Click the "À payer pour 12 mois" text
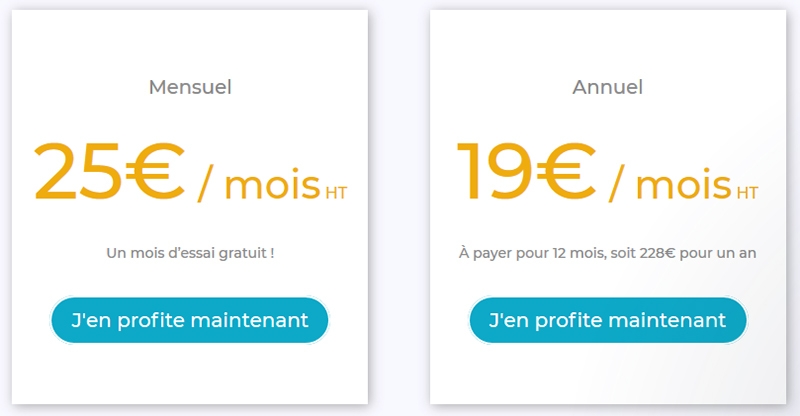The width and height of the screenshot is (800, 416). [532, 253]
